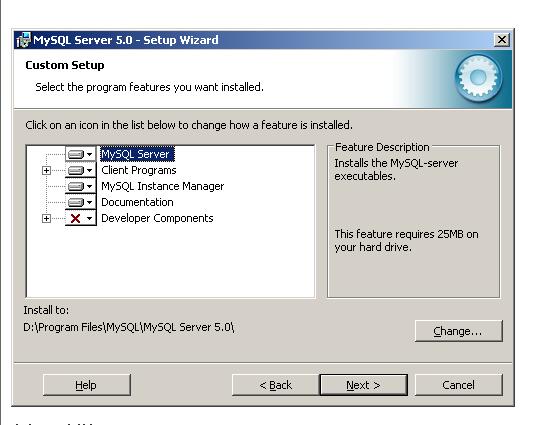Click the Next button to continue

[x=364, y=385]
